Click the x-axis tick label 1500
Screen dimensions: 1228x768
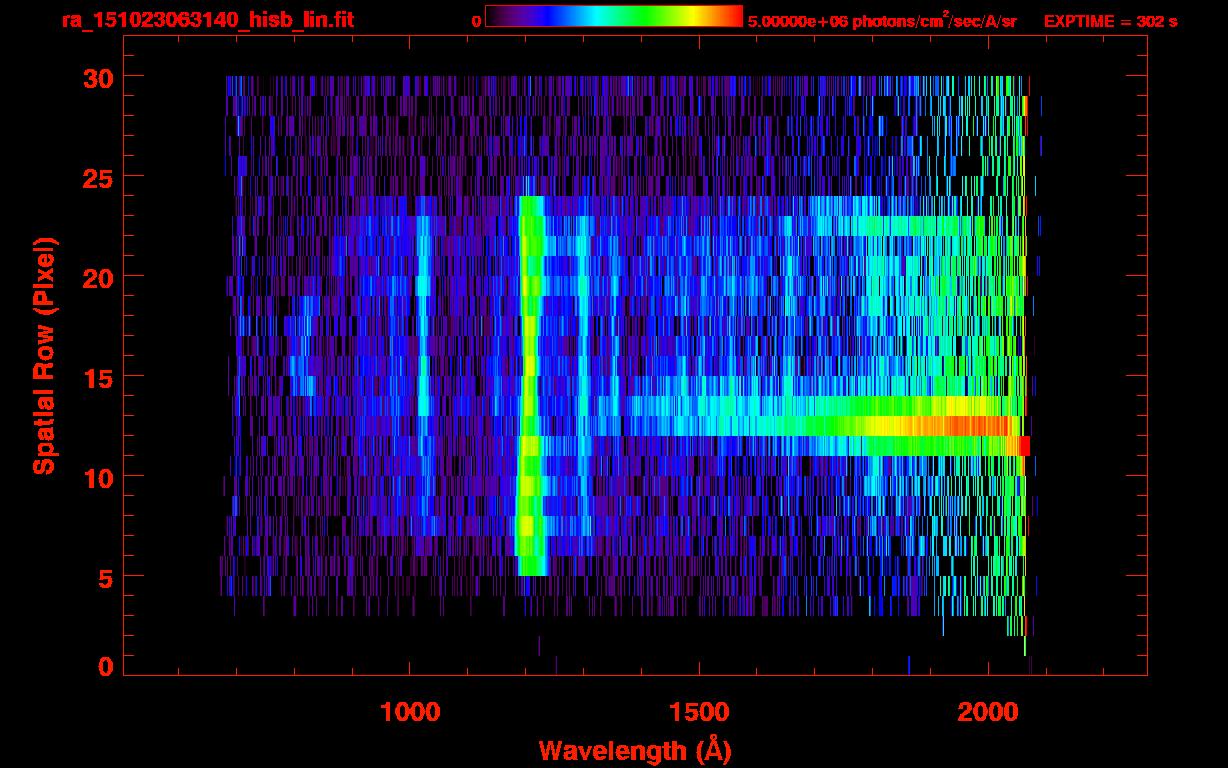pos(698,712)
